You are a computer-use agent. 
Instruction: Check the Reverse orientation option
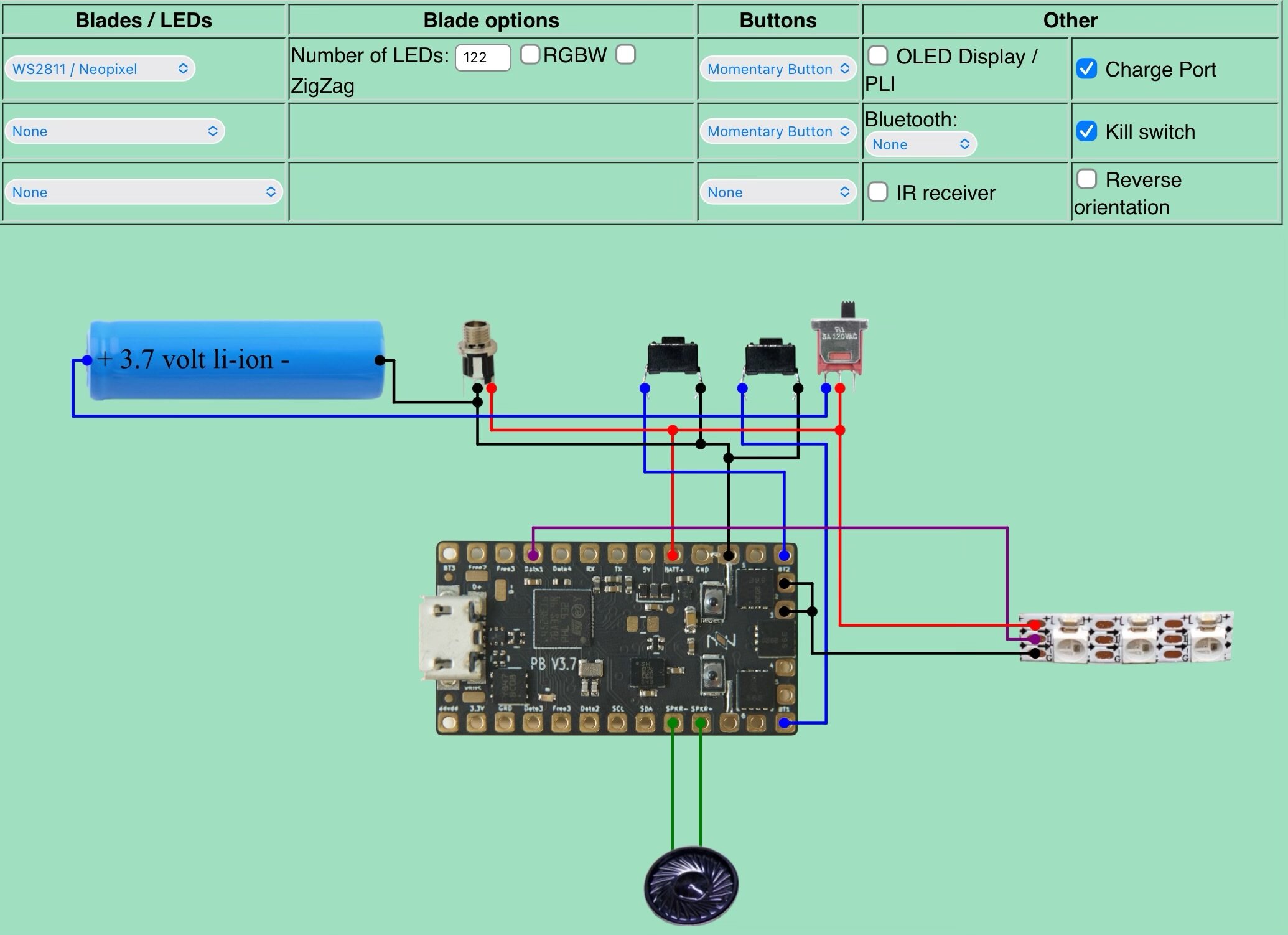pos(1086,179)
